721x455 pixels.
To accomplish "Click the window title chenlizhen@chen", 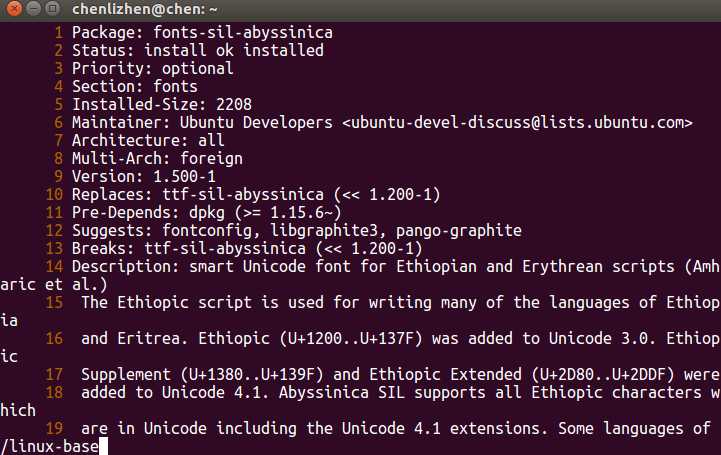I will point(144,9).
